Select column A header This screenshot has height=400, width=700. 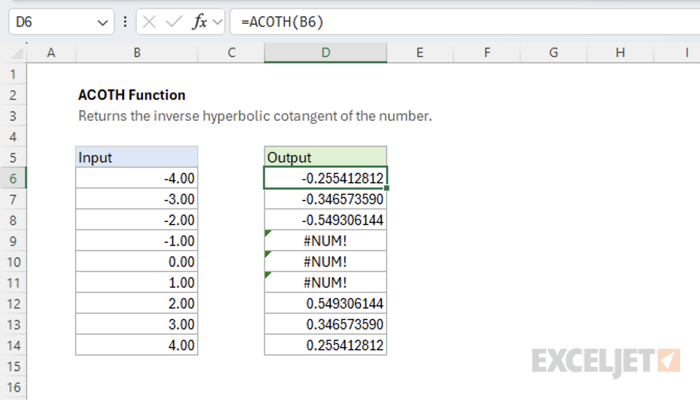click(x=51, y=53)
